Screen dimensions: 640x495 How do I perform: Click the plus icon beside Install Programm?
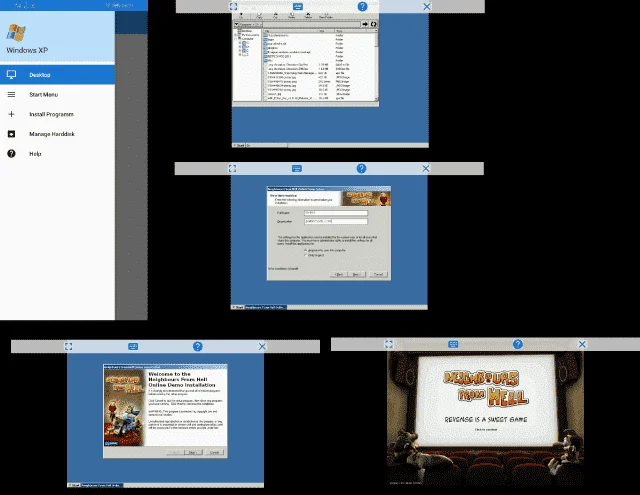[11, 114]
